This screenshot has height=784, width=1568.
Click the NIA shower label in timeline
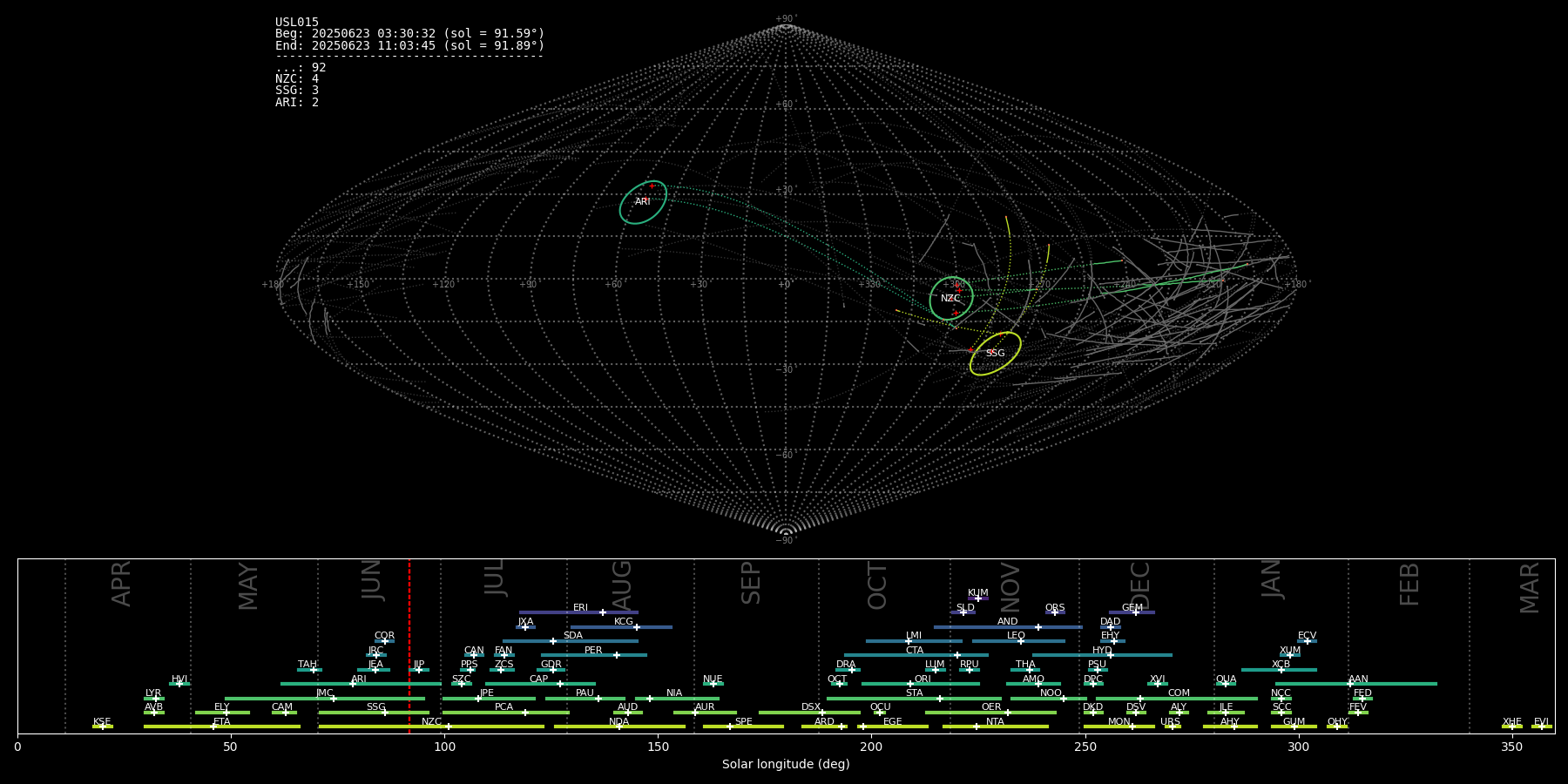pos(674,693)
